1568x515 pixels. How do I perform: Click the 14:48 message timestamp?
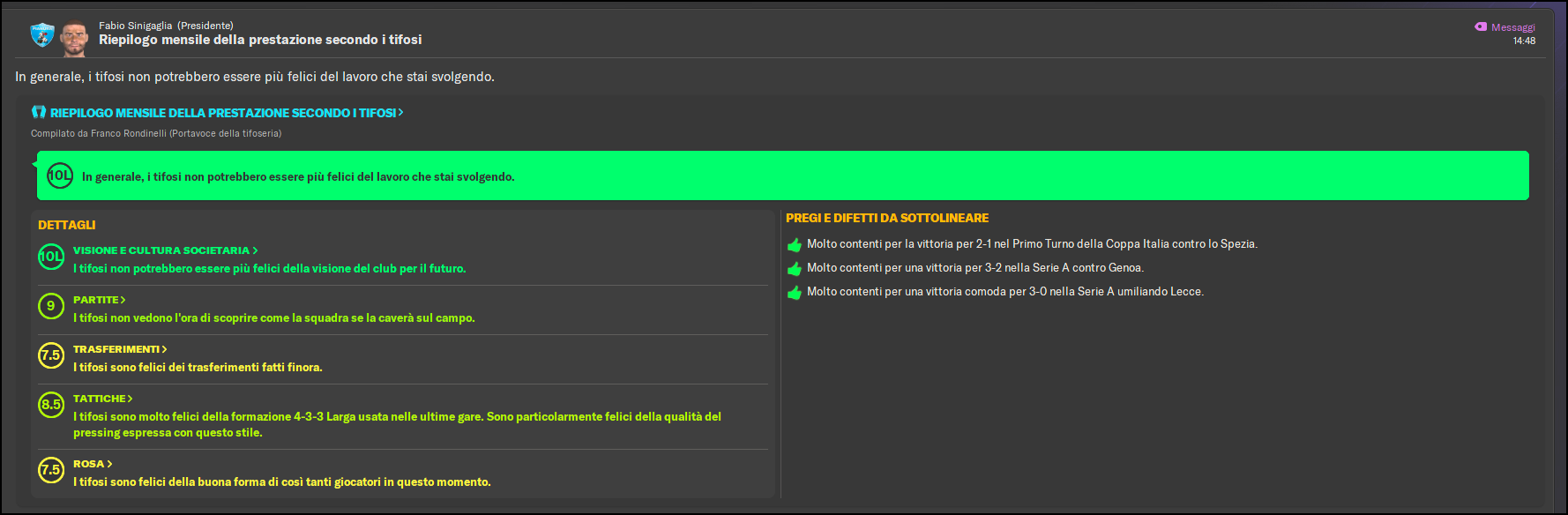click(1524, 41)
